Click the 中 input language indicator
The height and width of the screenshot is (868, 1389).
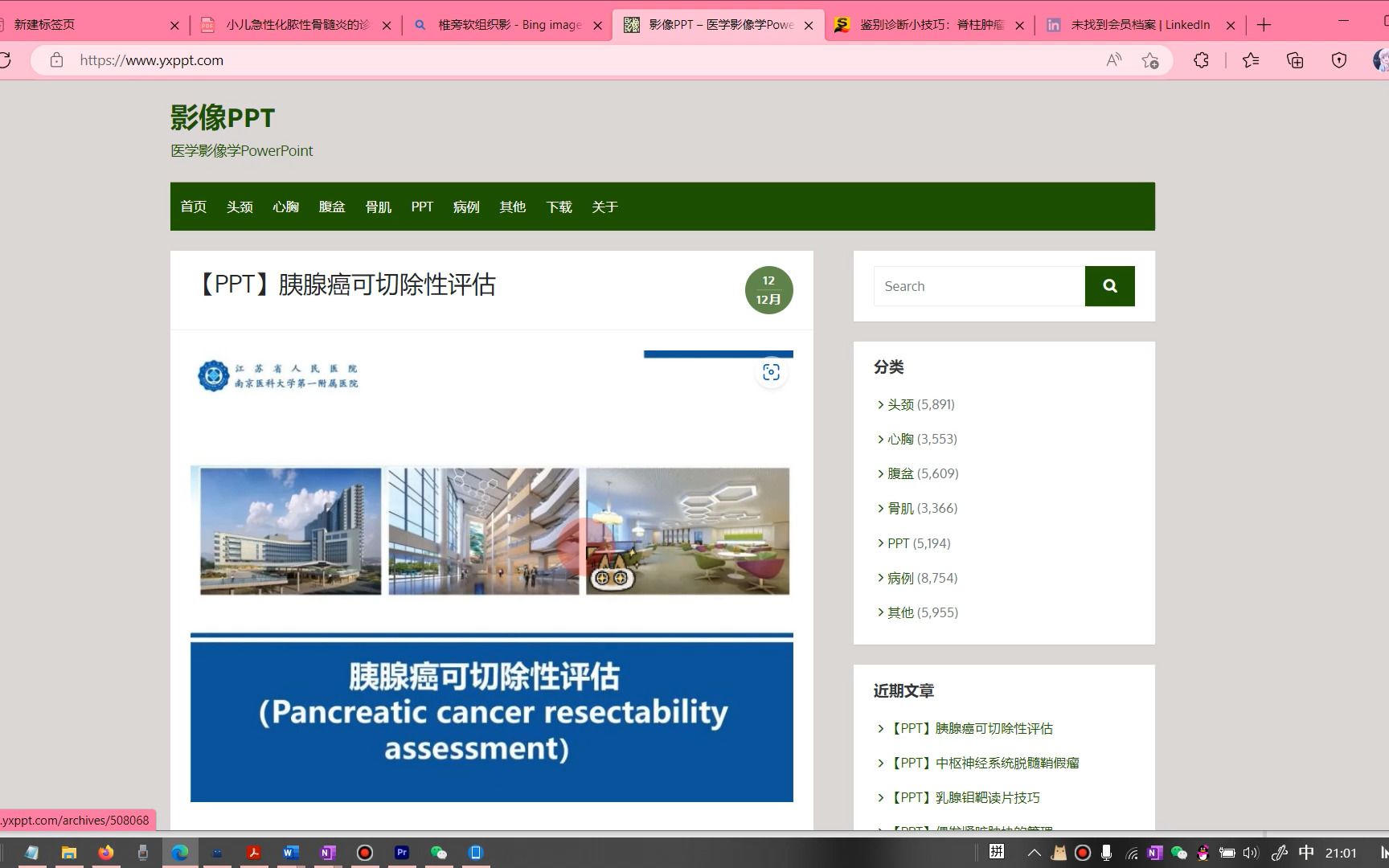point(1306,853)
